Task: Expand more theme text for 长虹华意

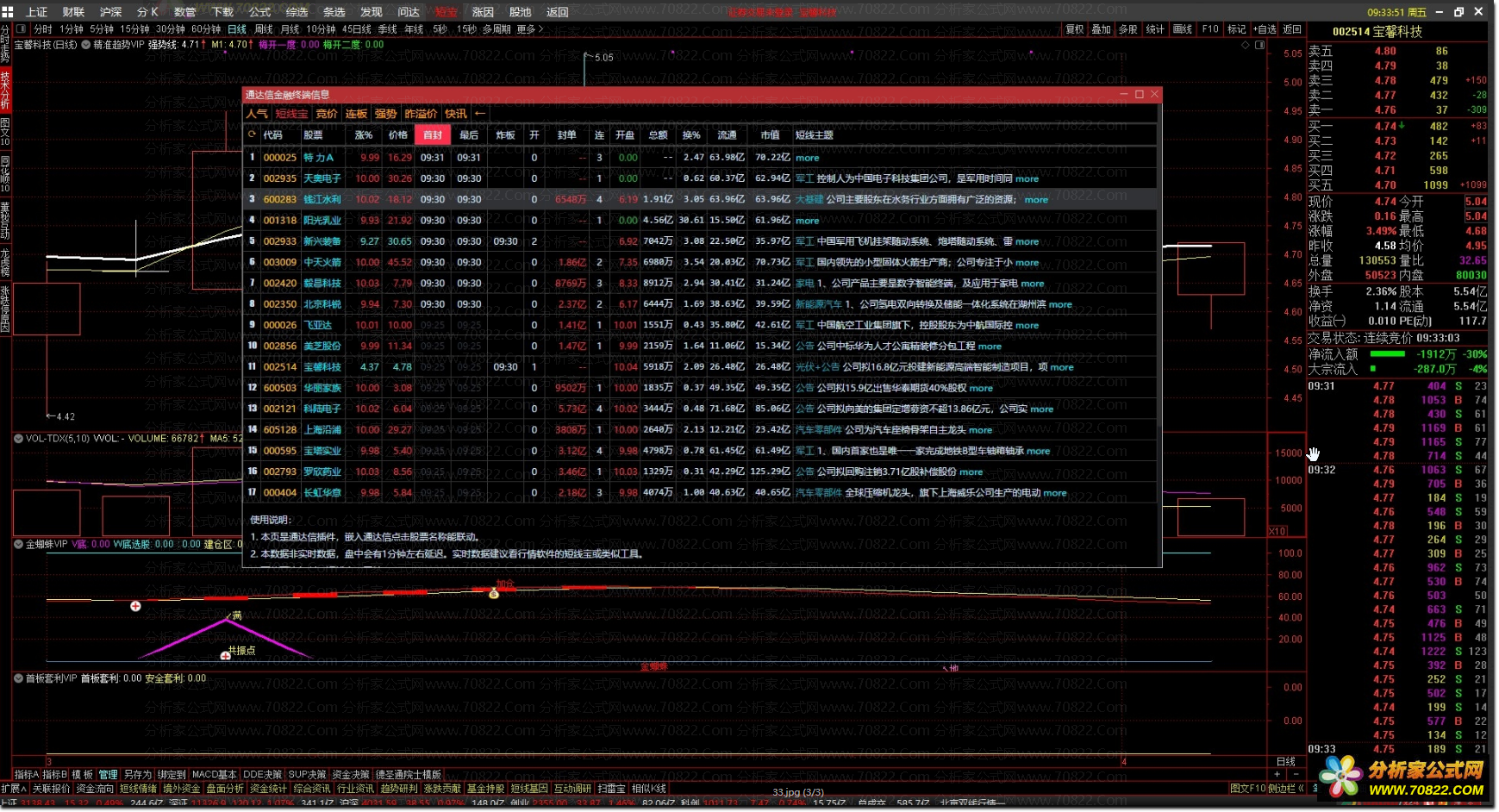Action: pyautogui.click(x=1055, y=493)
